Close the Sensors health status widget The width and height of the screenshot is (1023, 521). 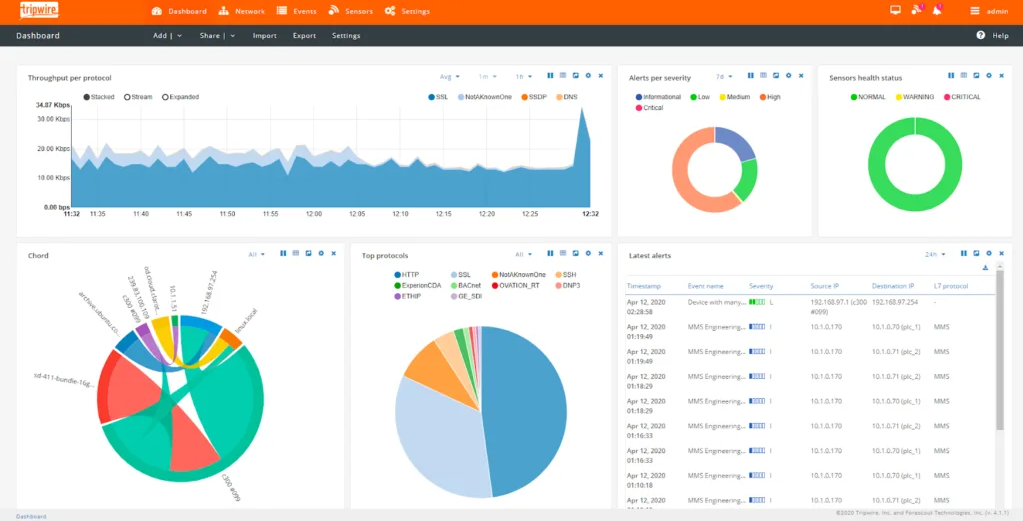click(1000, 76)
